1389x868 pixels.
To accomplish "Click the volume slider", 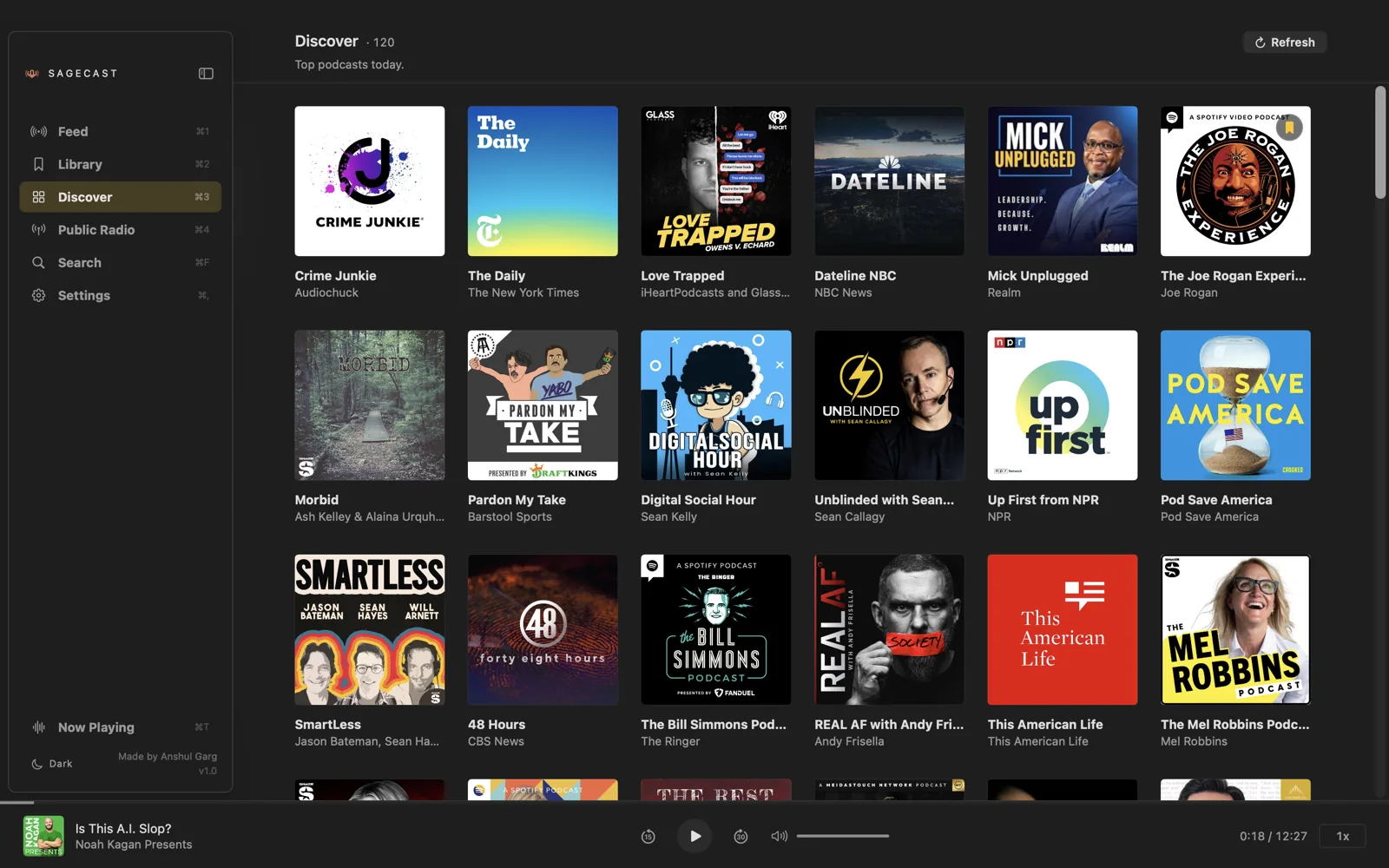I will click(x=842, y=836).
